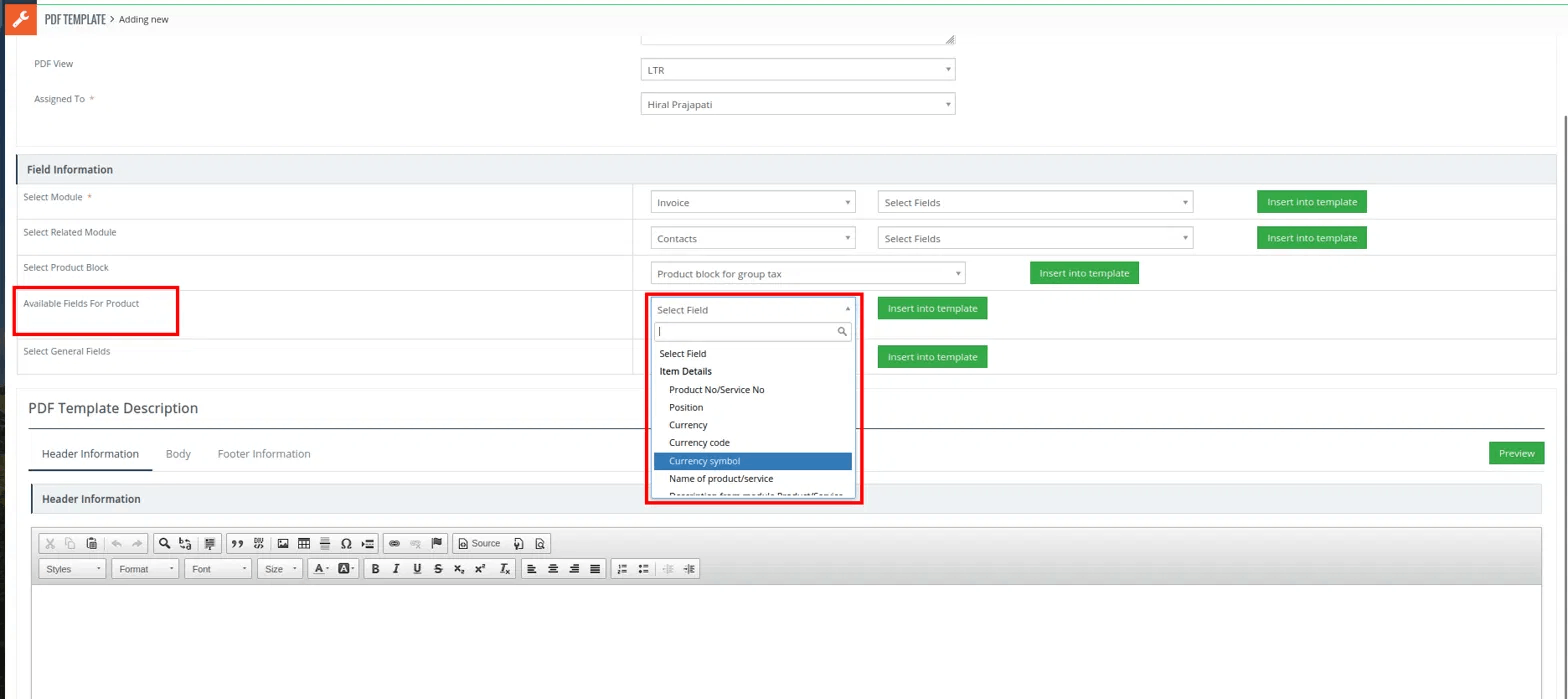Open the Background Color picker
The height and width of the screenshot is (699, 1568).
(x=346, y=569)
